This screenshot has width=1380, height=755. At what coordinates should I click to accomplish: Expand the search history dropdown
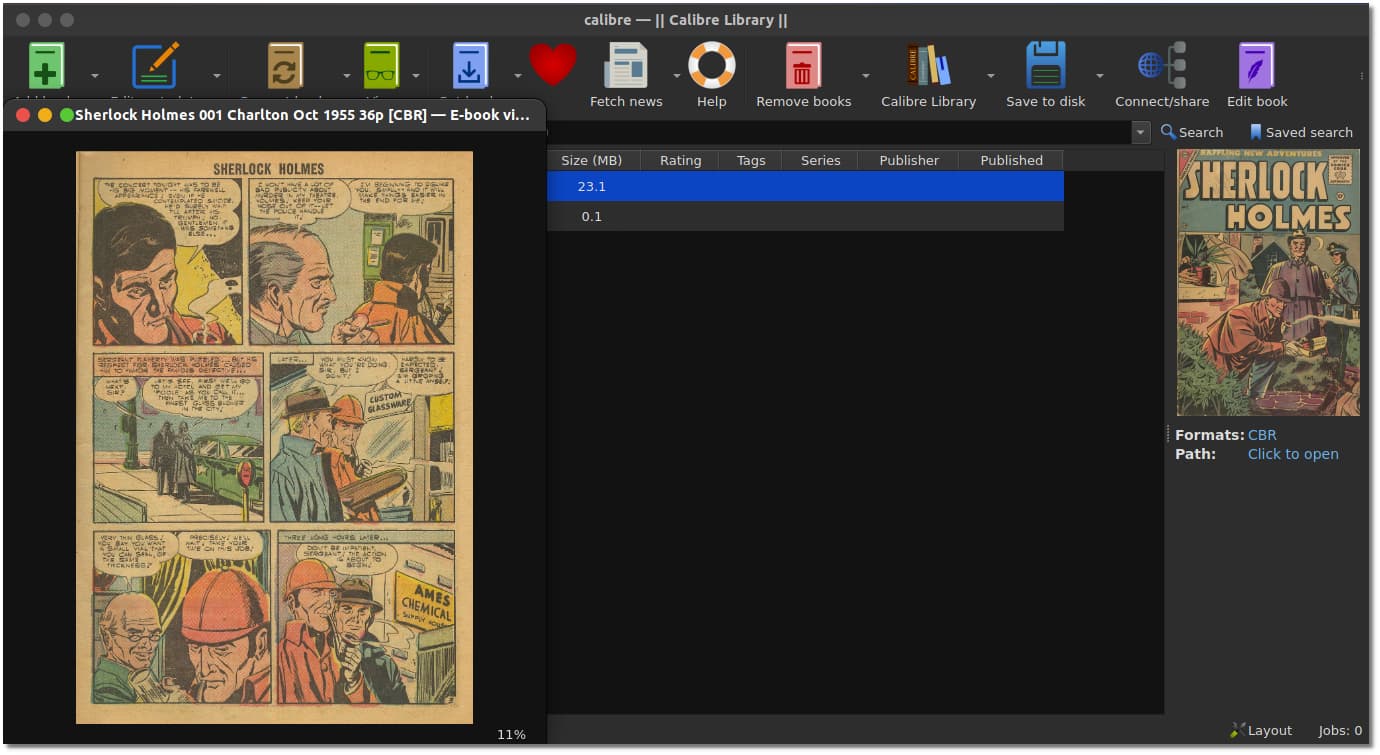point(1141,132)
